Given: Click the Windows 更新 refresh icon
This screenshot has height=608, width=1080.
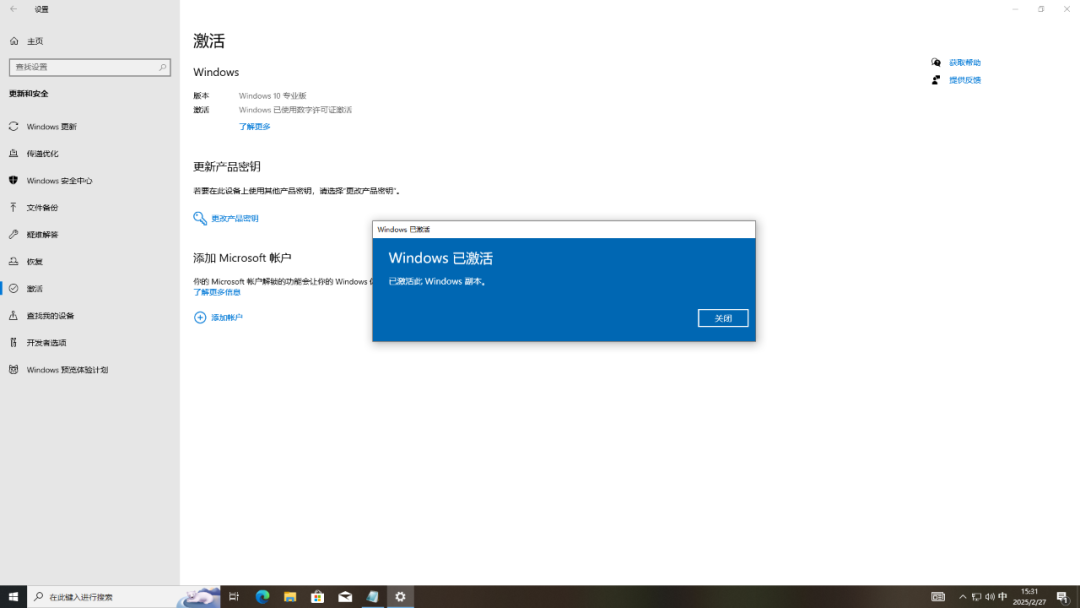Looking at the screenshot, I should coord(13,127).
